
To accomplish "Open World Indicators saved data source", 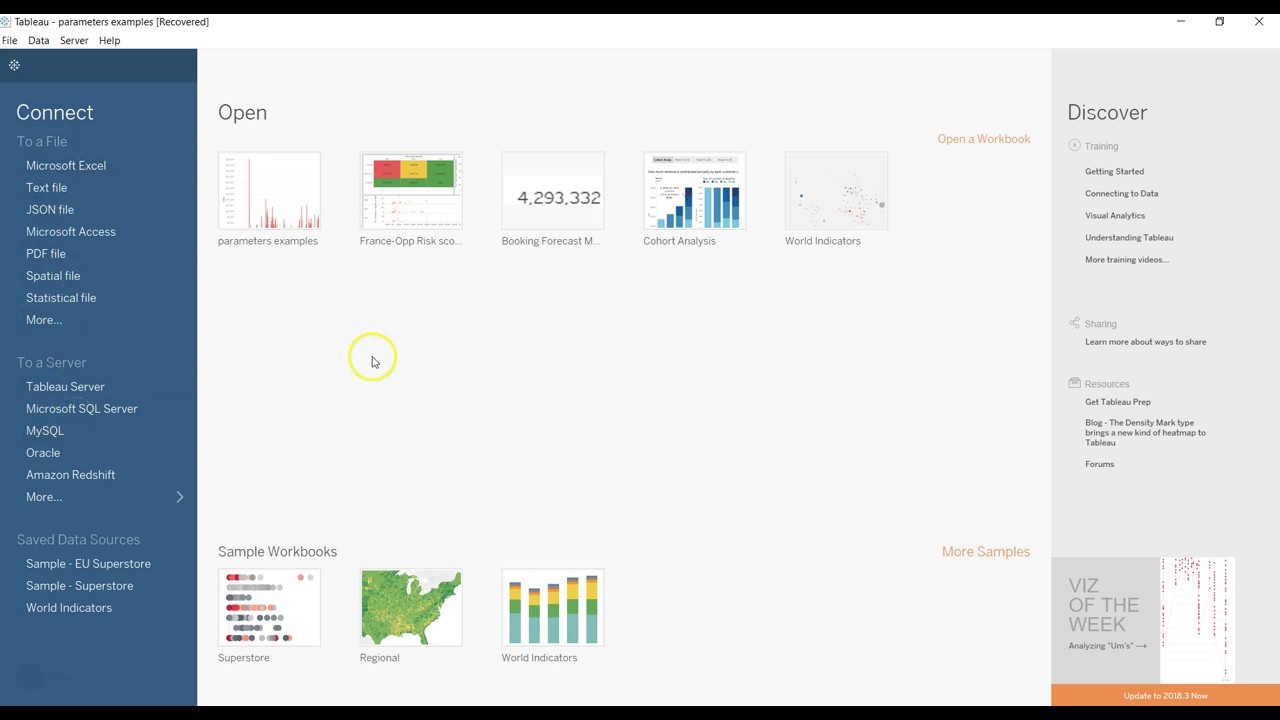I will tap(69, 608).
